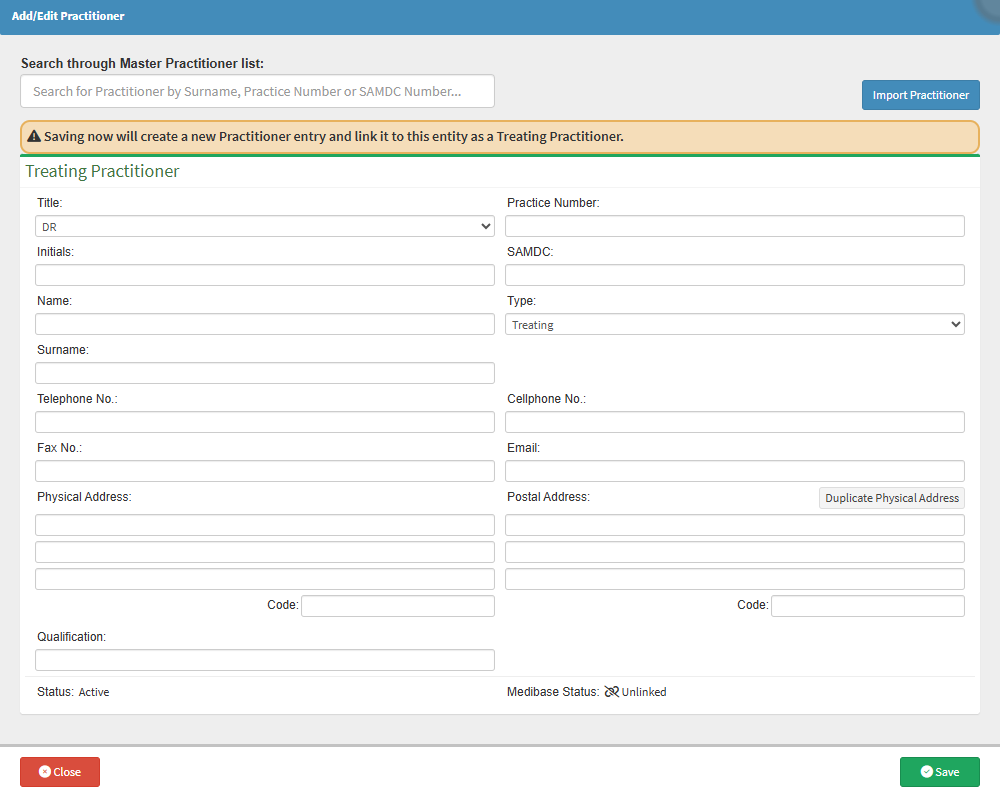Click the Physical Address Code field

pyautogui.click(x=397, y=607)
